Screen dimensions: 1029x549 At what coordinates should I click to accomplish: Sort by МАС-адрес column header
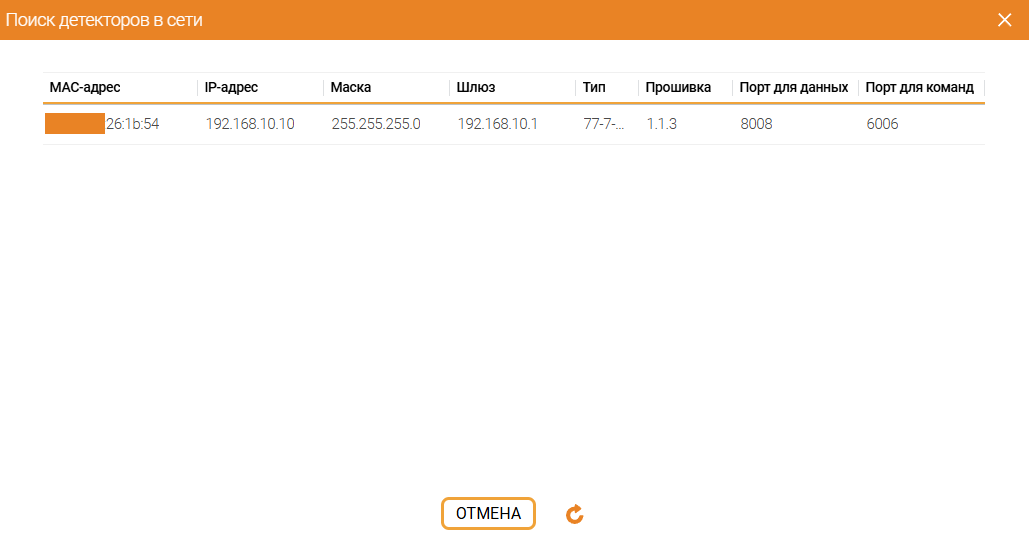coord(85,87)
